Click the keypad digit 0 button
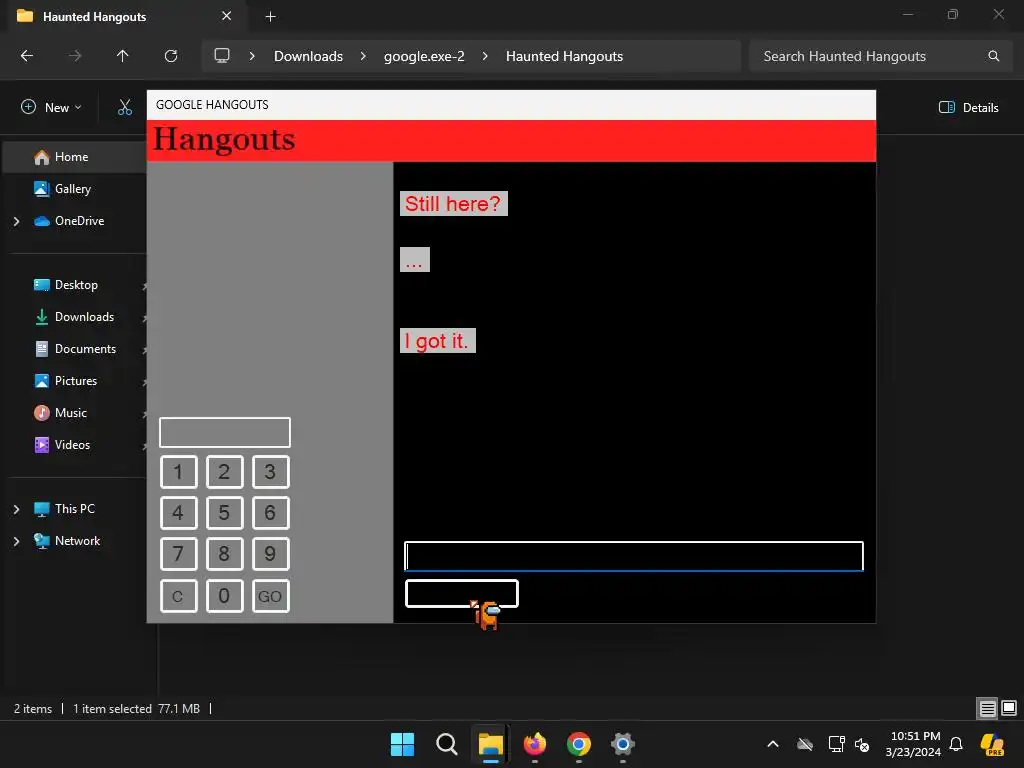This screenshot has width=1024, height=768. (x=225, y=596)
